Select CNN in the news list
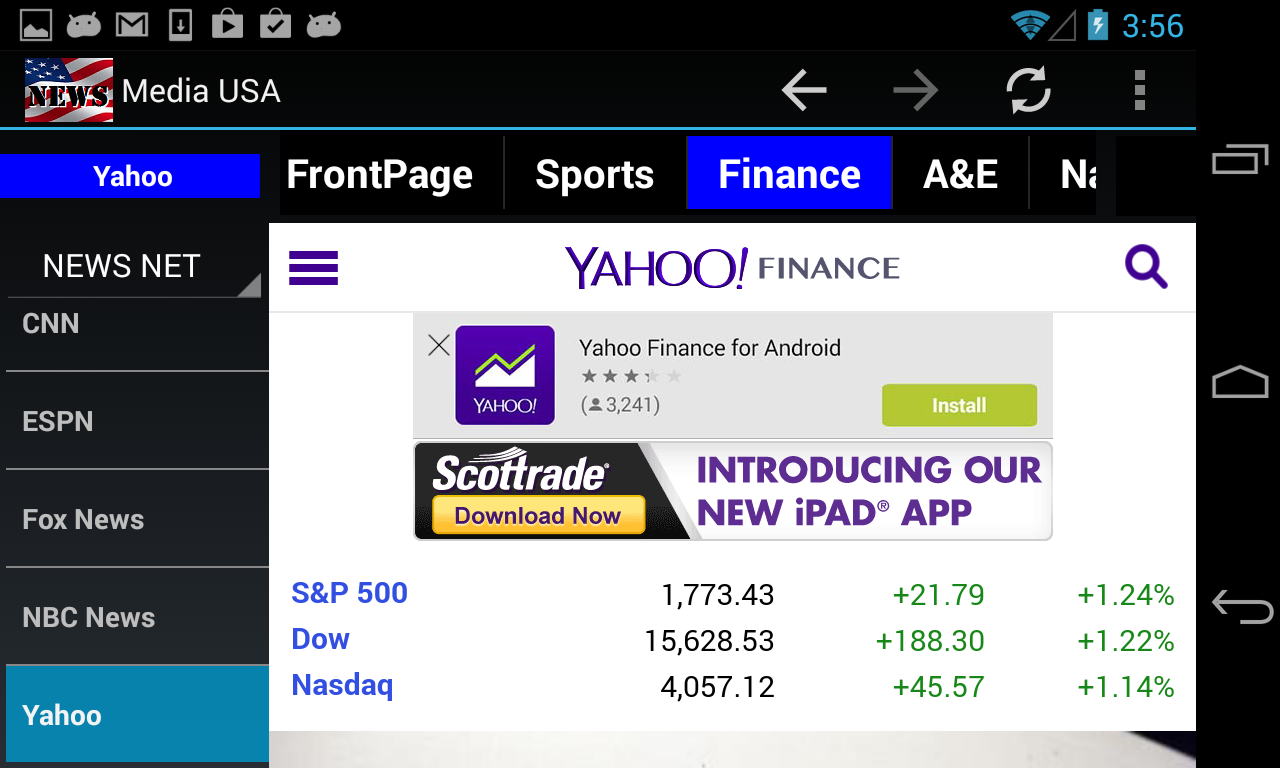 pyautogui.click(x=51, y=324)
